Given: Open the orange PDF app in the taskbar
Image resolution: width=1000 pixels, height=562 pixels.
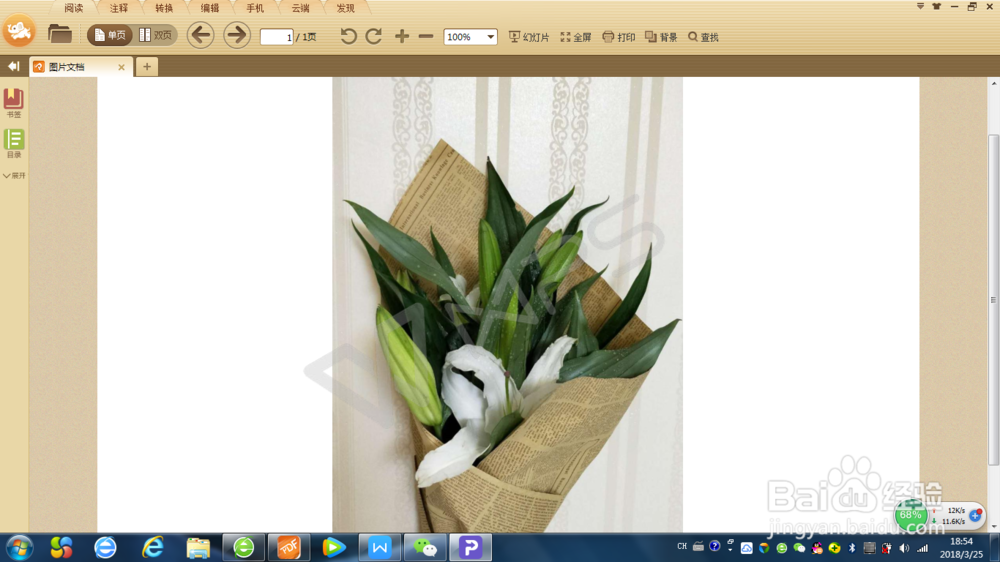Looking at the screenshot, I should click(x=289, y=547).
